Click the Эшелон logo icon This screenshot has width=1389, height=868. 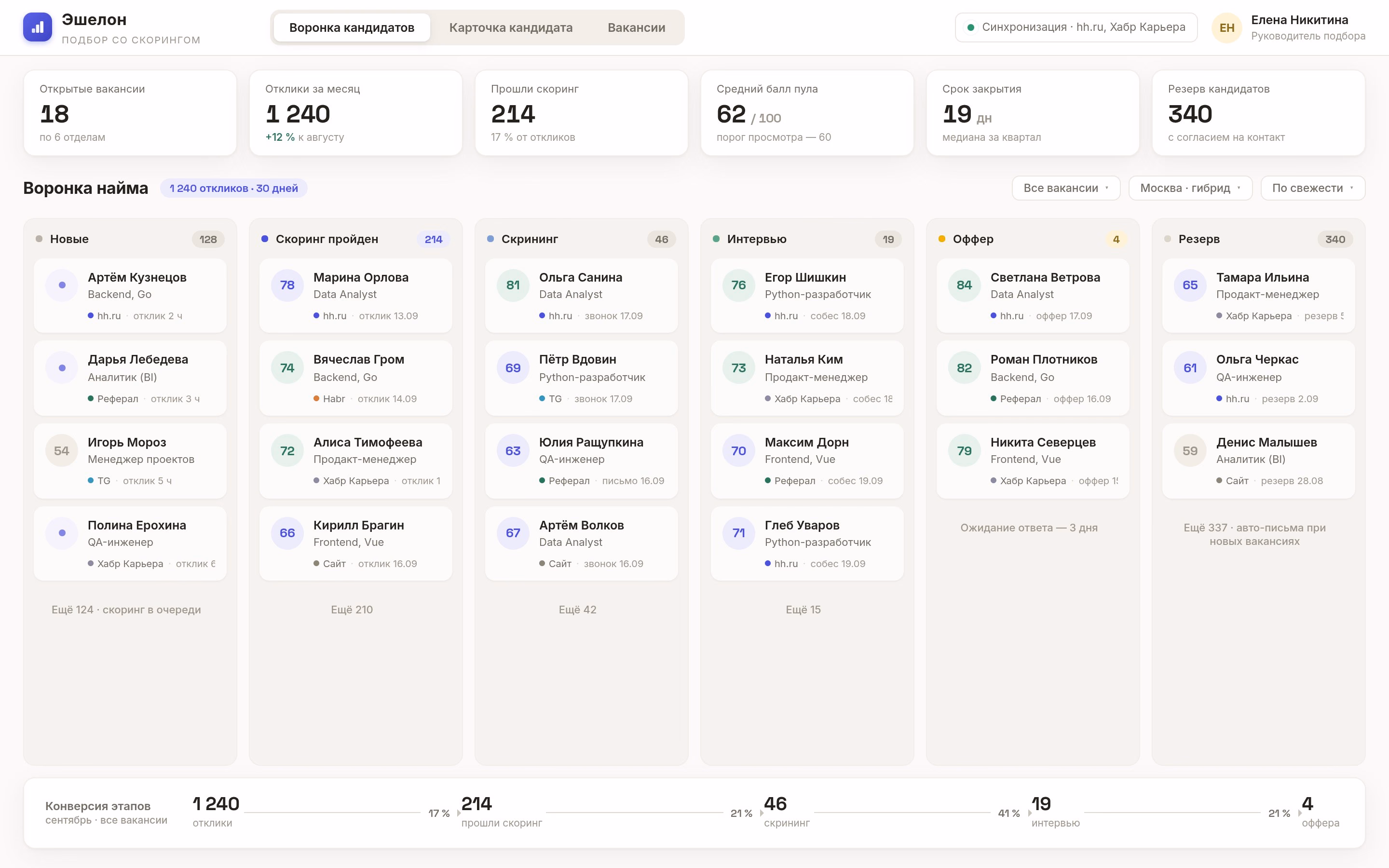pyautogui.click(x=37, y=27)
